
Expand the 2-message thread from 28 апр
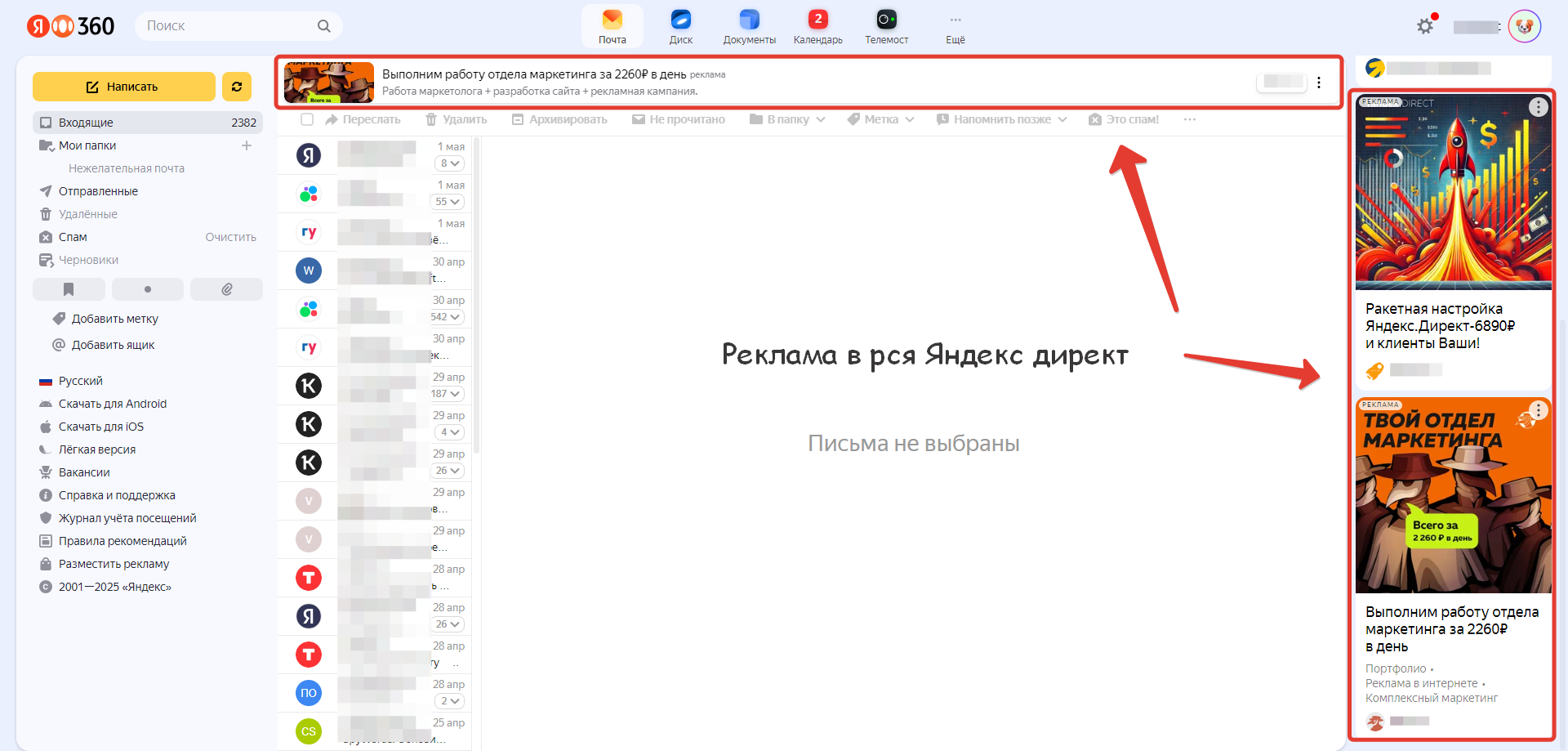449,701
